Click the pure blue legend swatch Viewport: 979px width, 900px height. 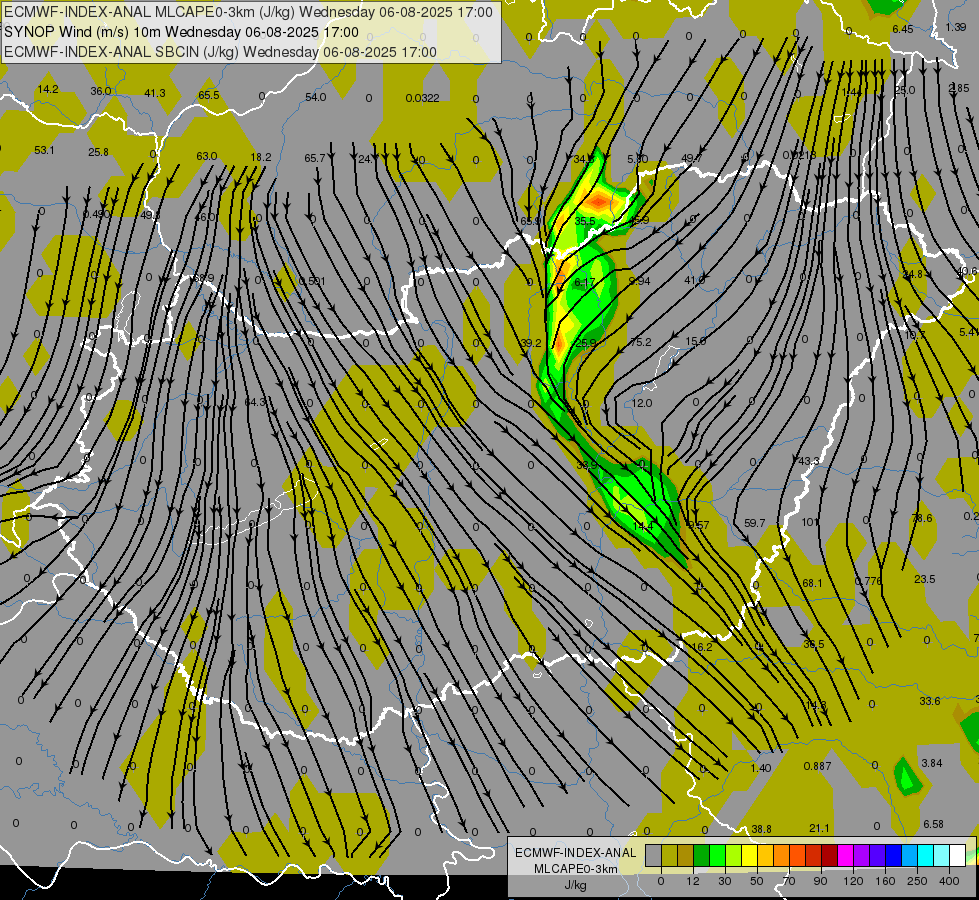click(894, 855)
